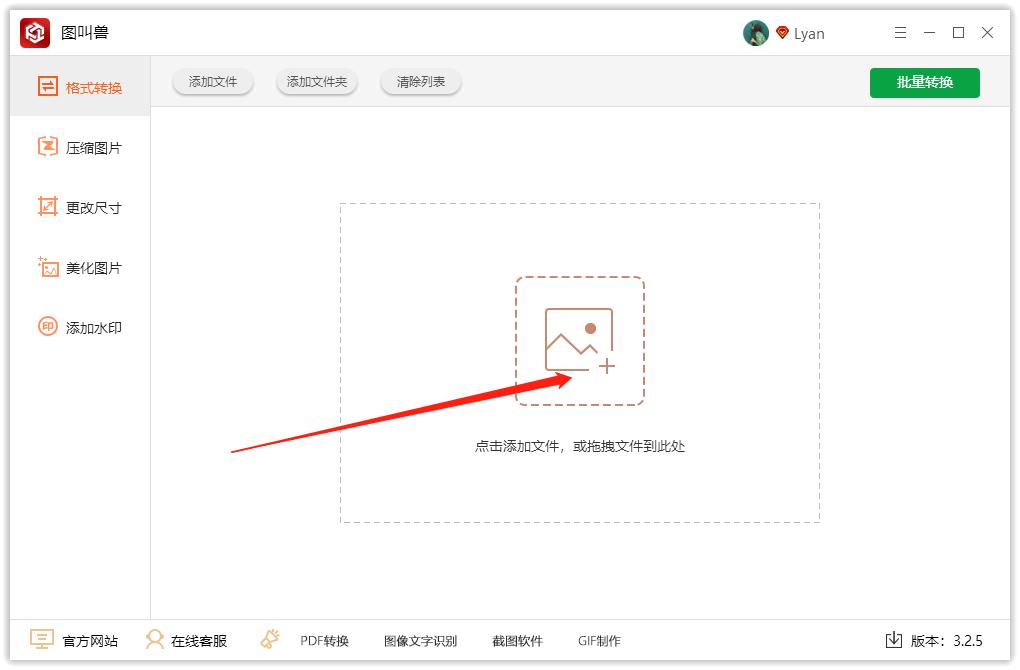Click the add image placeholder icon

pos(579,341)
